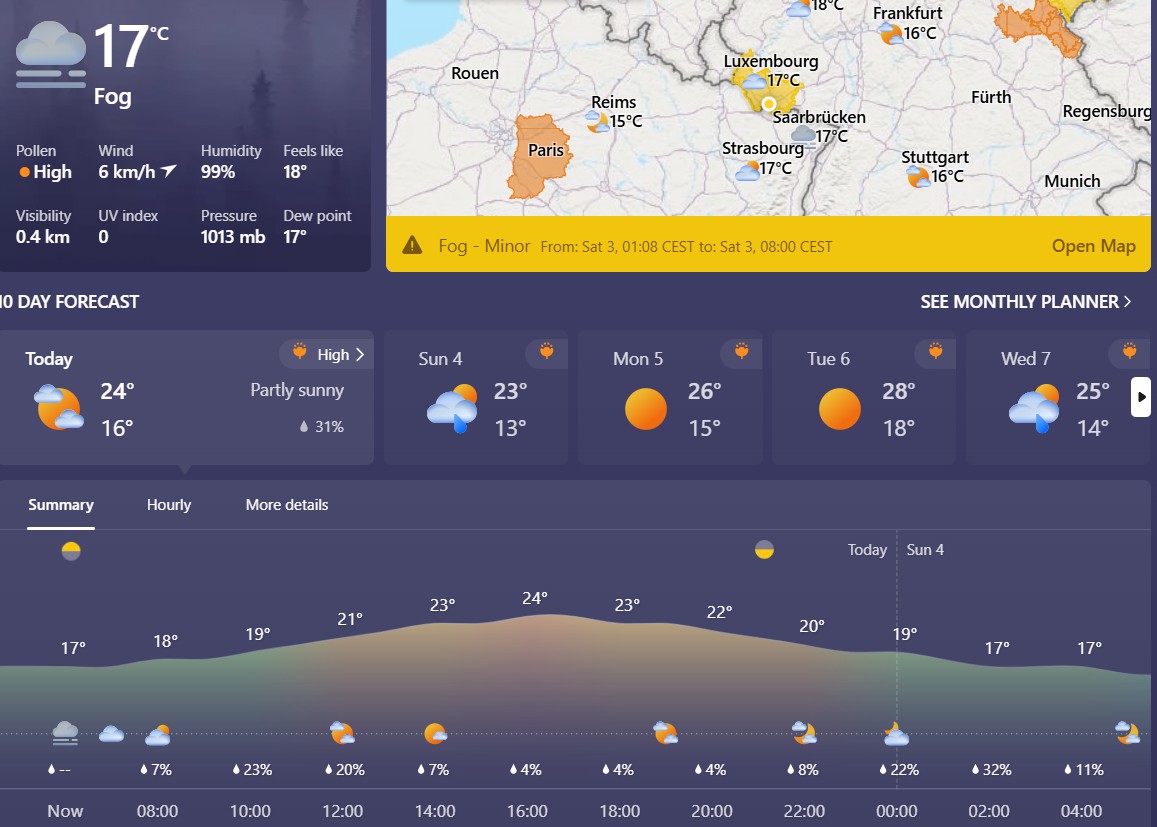Click the sun icon on the Tue 6 forecast
The width and height of the screenshot is (1157, 827).
(840, 408)
